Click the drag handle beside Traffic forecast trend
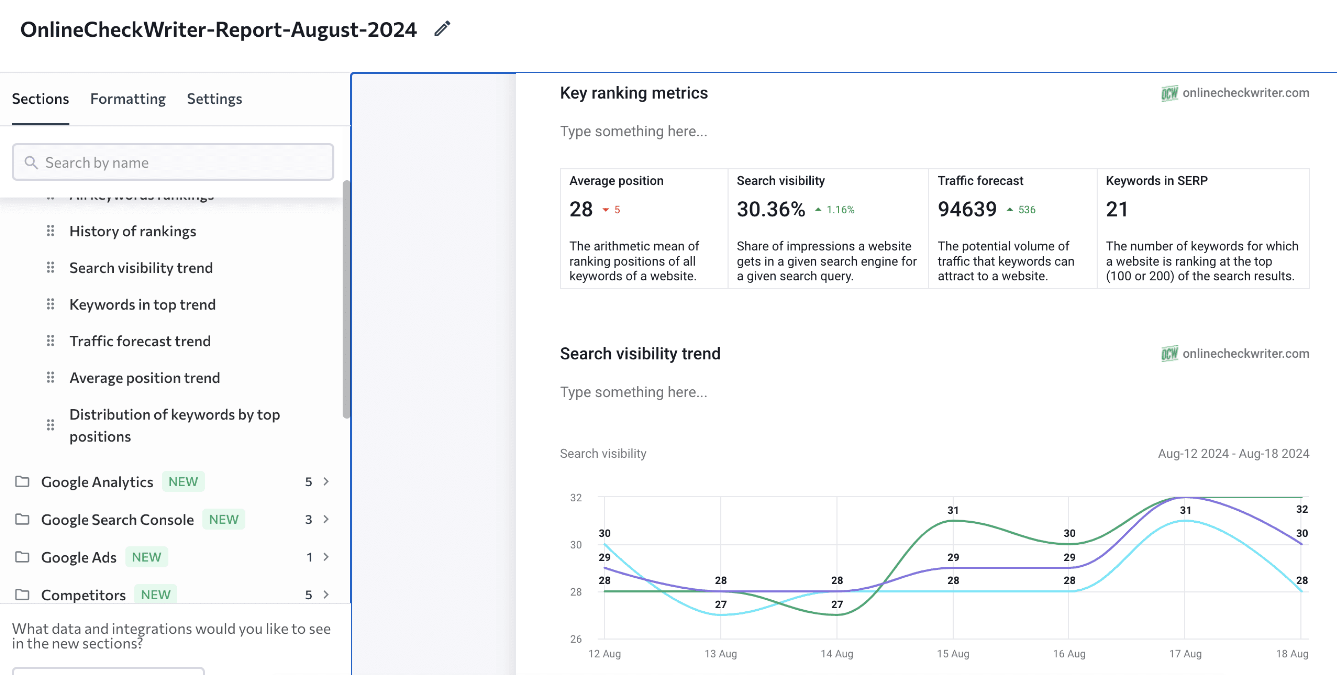Viewport: 1337px width, 675px height. (x=49, y=341)
